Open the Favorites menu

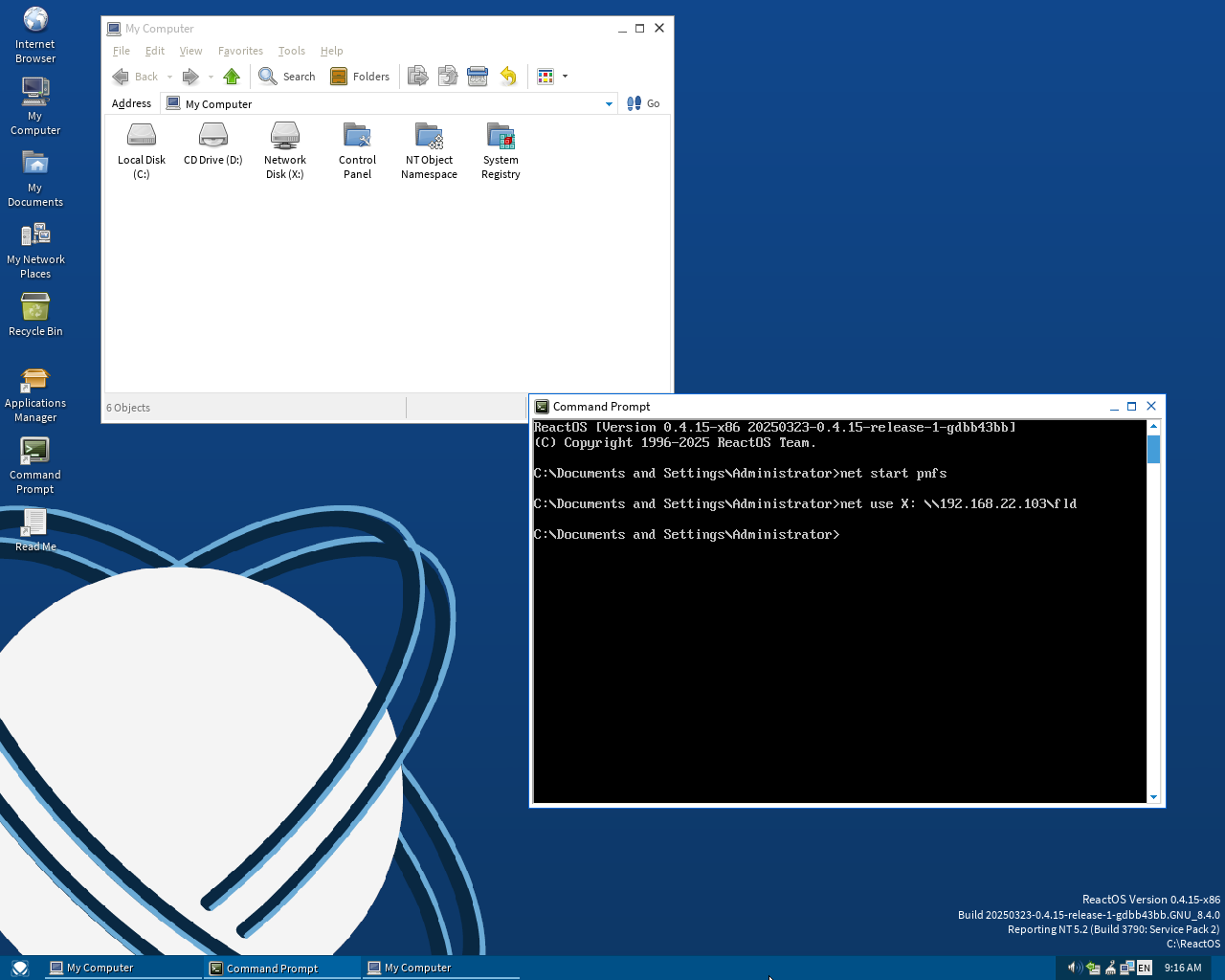240,51
